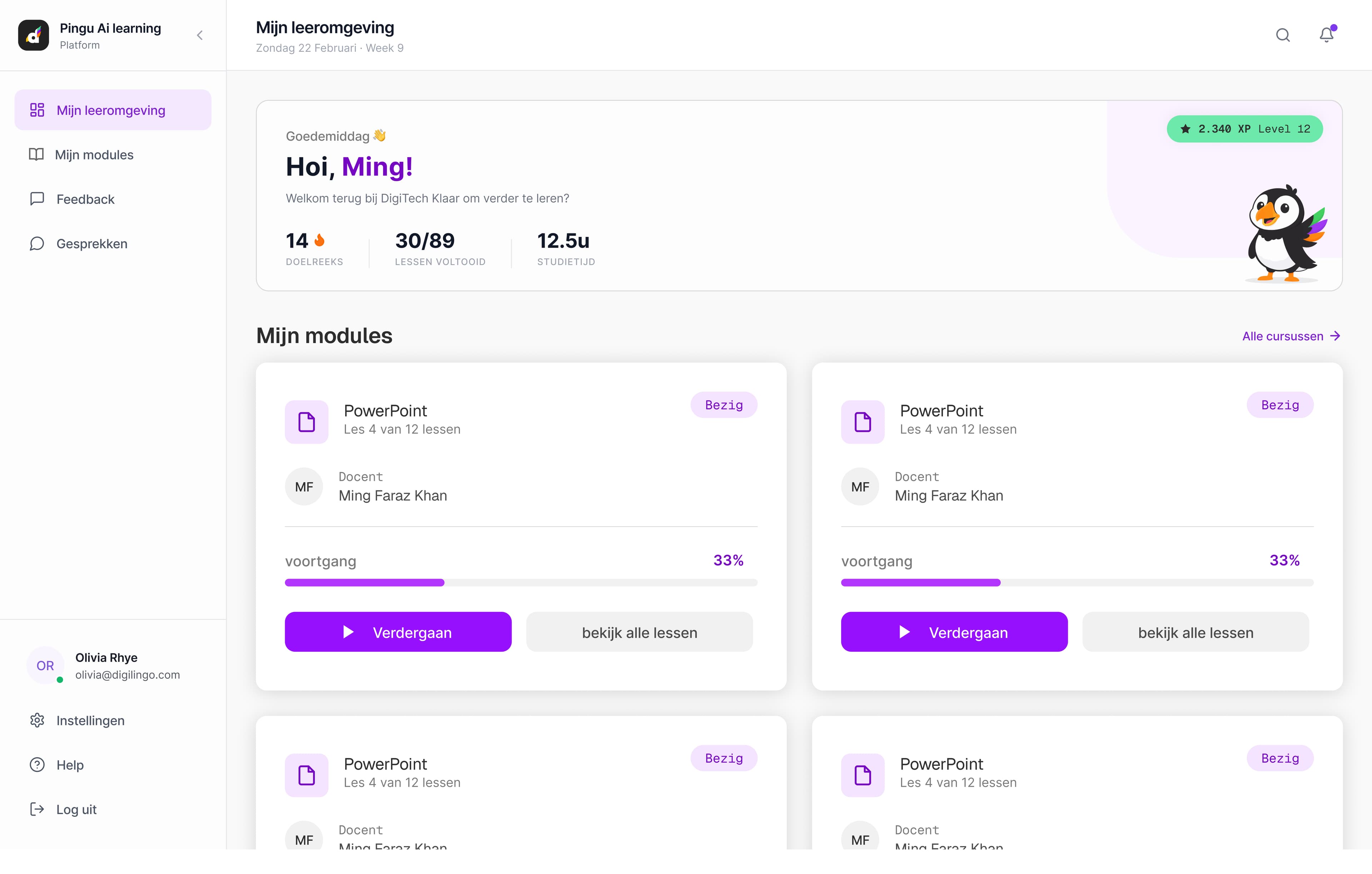Open Instellingen in the sidebar
1372x874 pixels.
[x=113, y=720]
